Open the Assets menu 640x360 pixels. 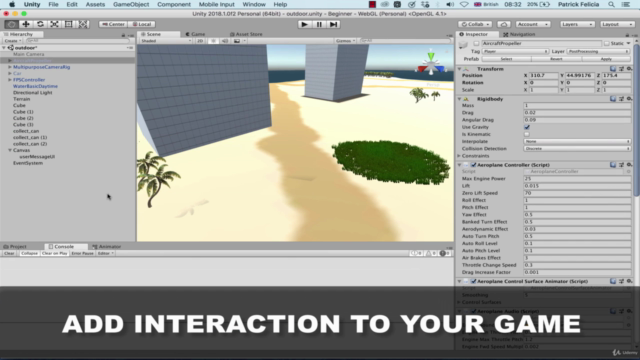[x=95, y=4]
